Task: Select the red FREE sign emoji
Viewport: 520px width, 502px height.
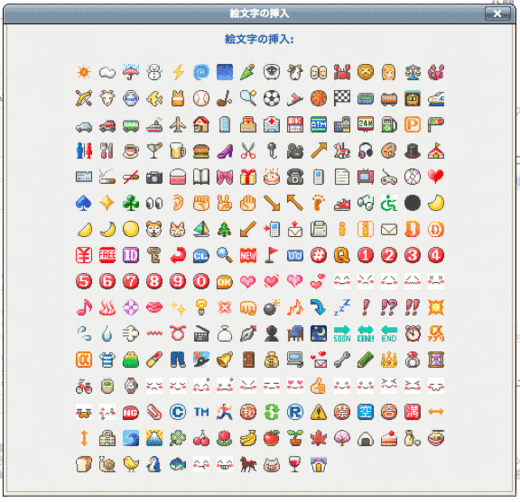Action: coord(107,255)
